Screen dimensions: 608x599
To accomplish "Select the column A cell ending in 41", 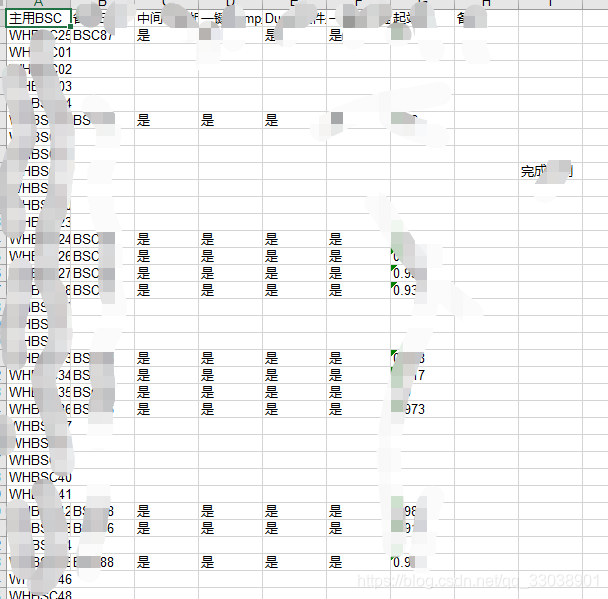I will (x=38, y=494).
